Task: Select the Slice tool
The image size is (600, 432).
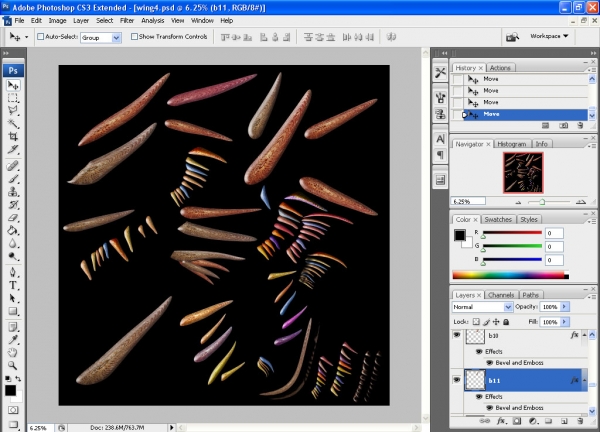Action: coord(13,149)
